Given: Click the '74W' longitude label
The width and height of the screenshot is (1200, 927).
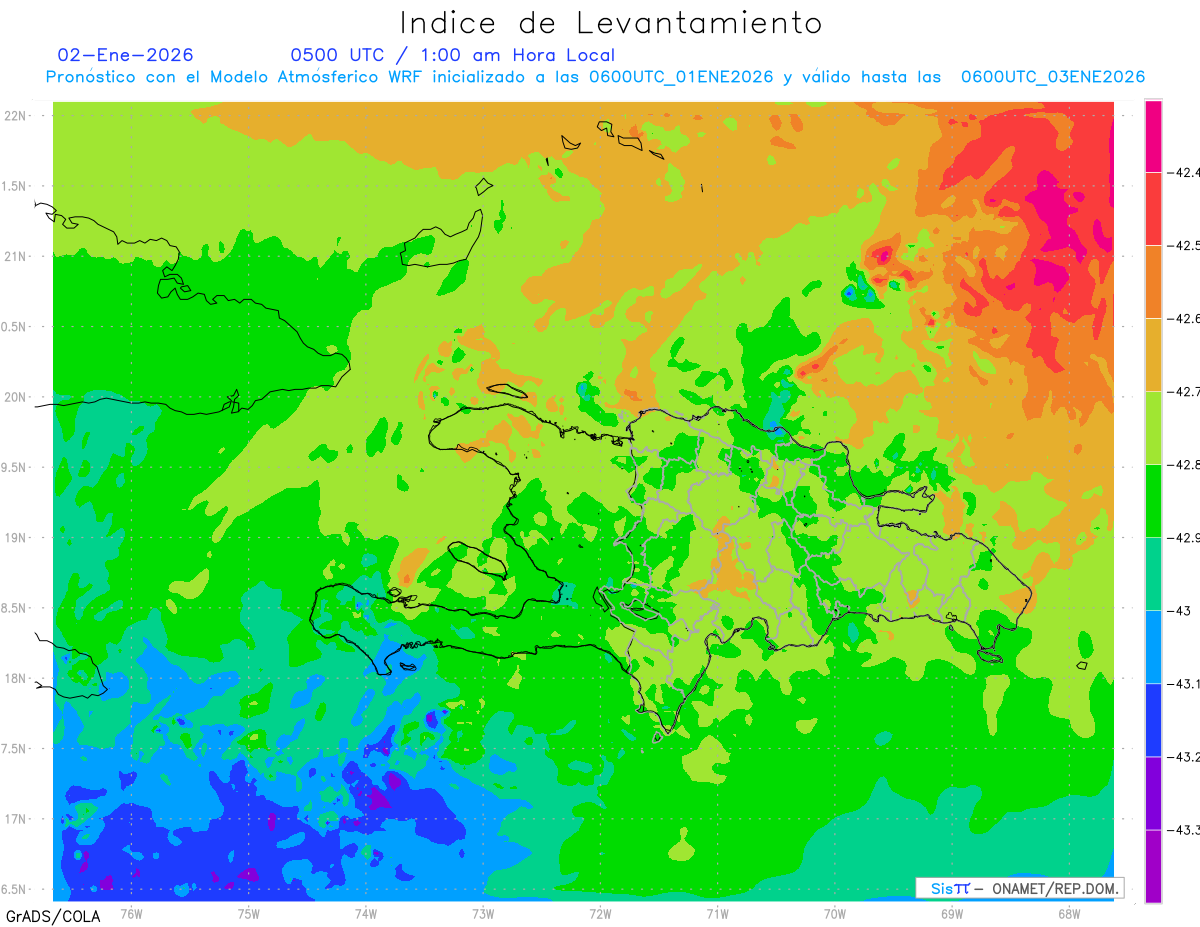Looking at the screenshot, I should pos(365,912).
